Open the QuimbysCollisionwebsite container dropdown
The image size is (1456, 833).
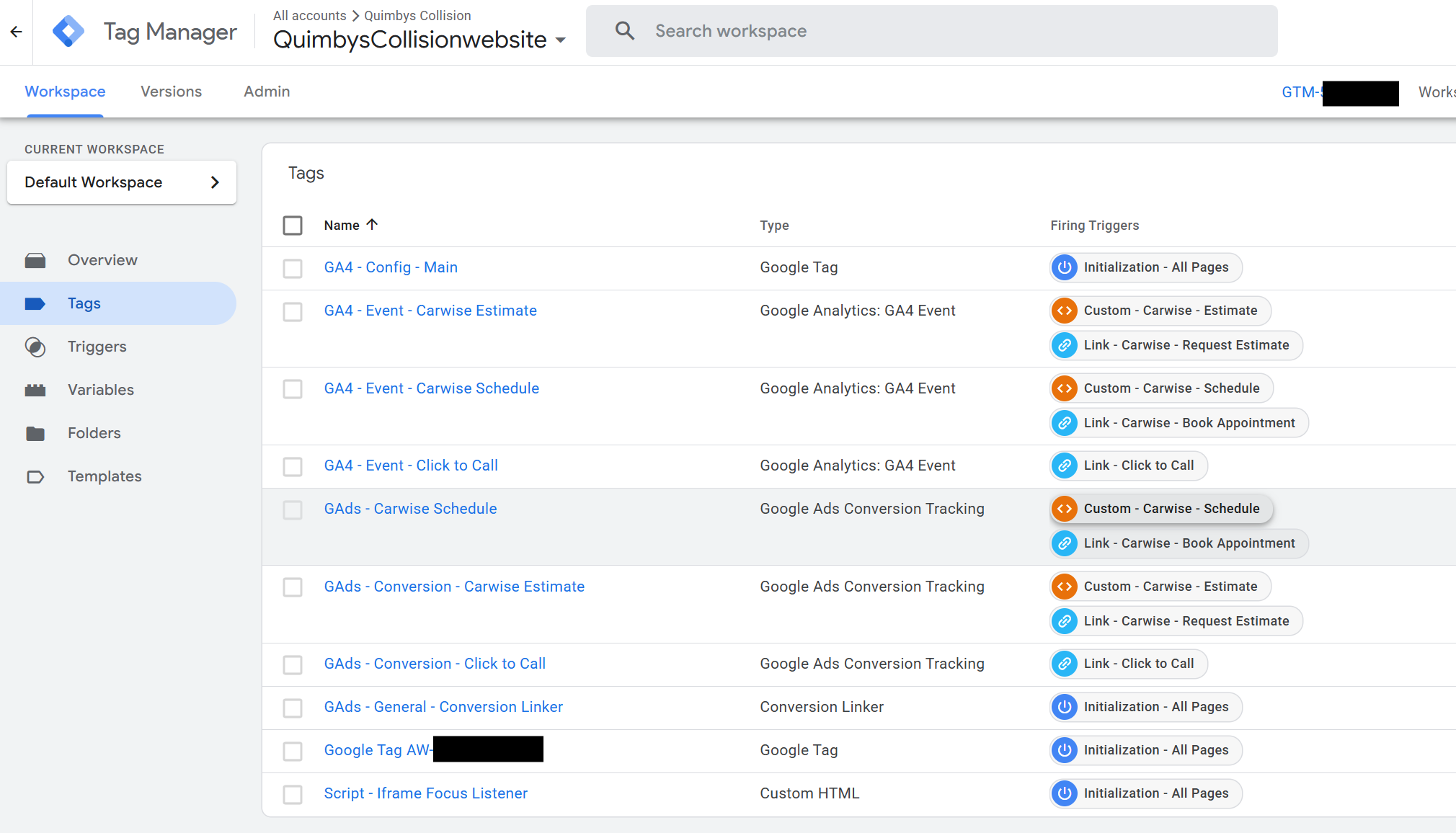420,40
